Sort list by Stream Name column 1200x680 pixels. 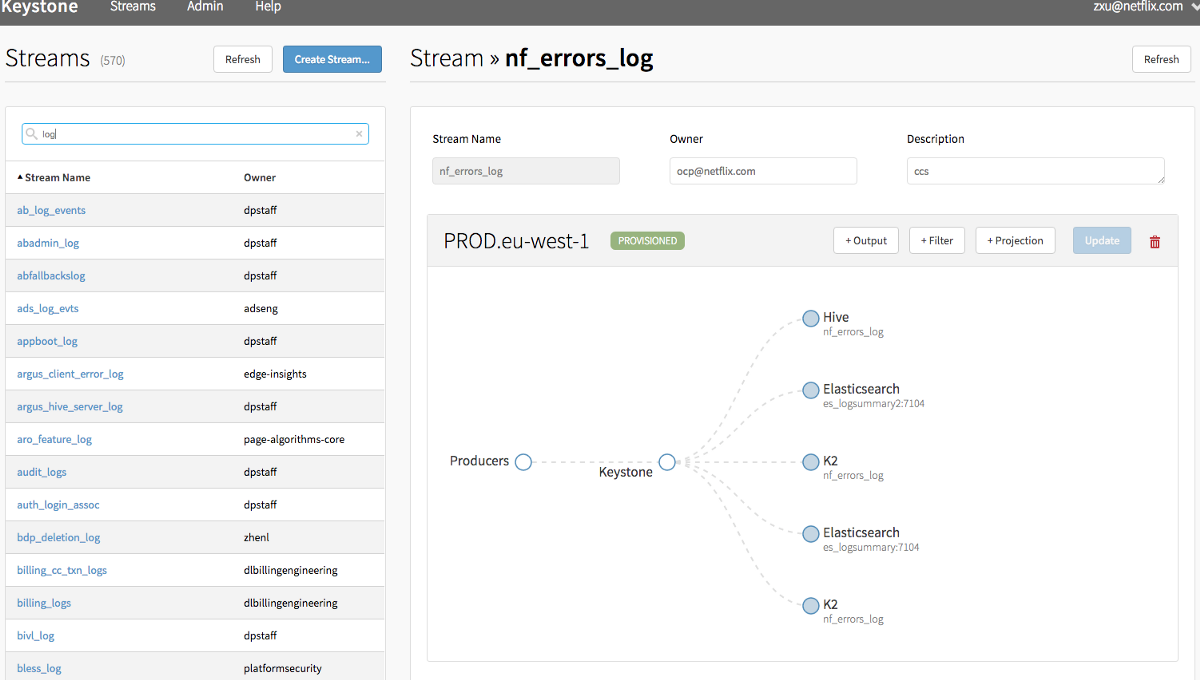[x=57, y=178]
